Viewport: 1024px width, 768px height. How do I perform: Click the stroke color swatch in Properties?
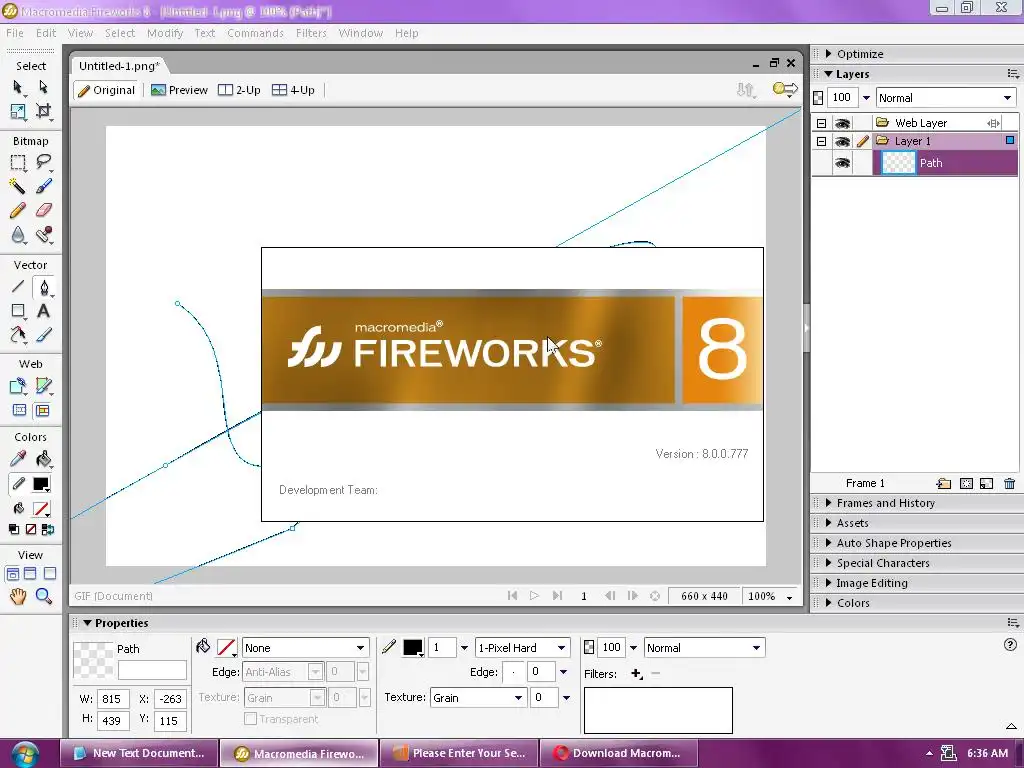(413, 648)
